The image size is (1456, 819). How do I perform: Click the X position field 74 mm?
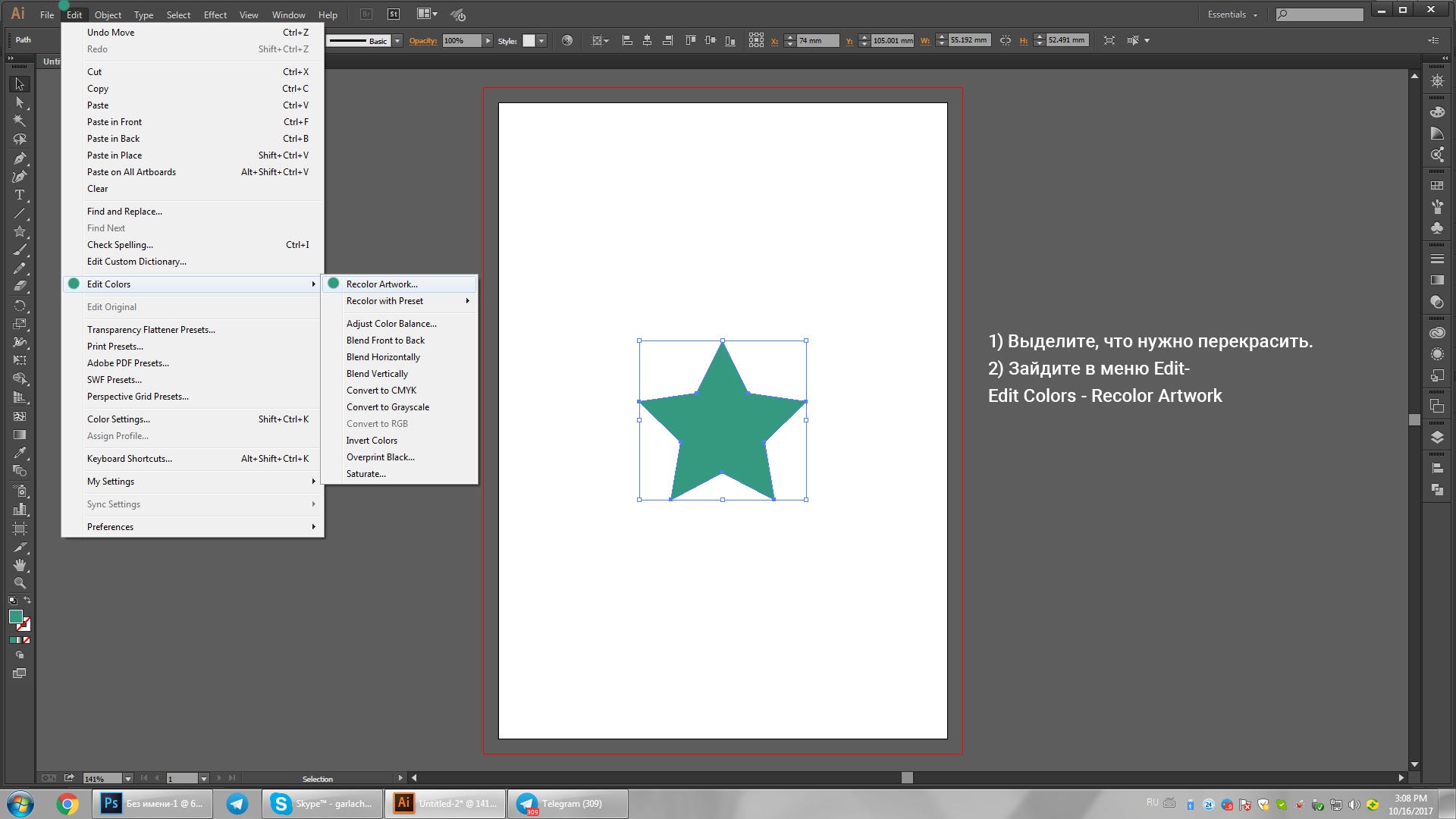(x=817, y=41)
